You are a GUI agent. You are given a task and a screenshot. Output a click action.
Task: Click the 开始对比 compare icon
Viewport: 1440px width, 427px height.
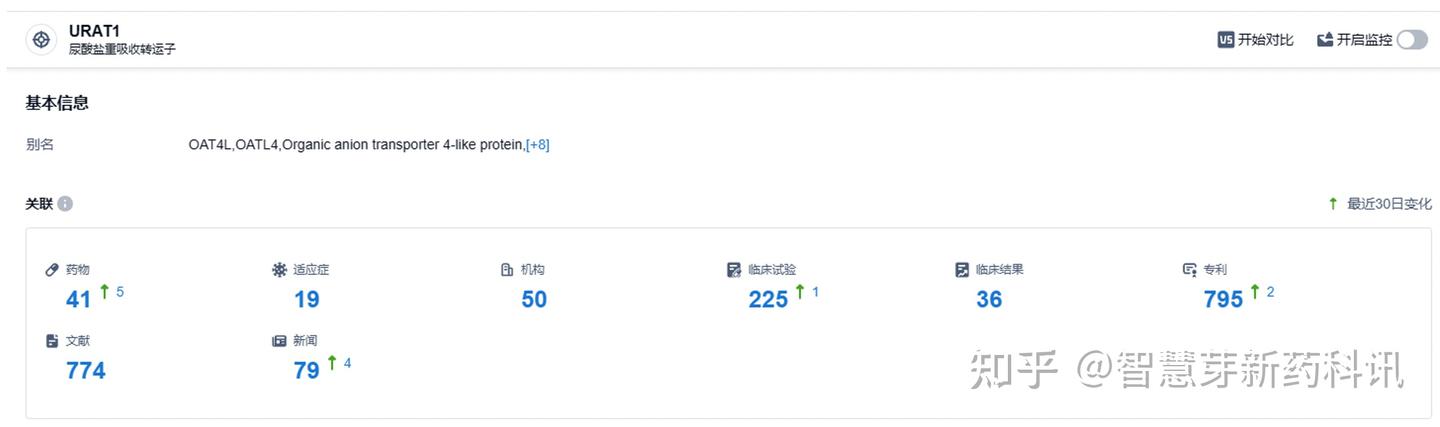[1225, 40]
